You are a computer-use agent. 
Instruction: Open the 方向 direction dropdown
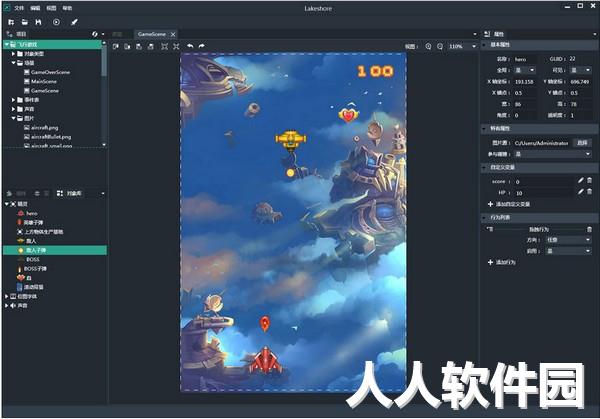(x=569, y=240)
